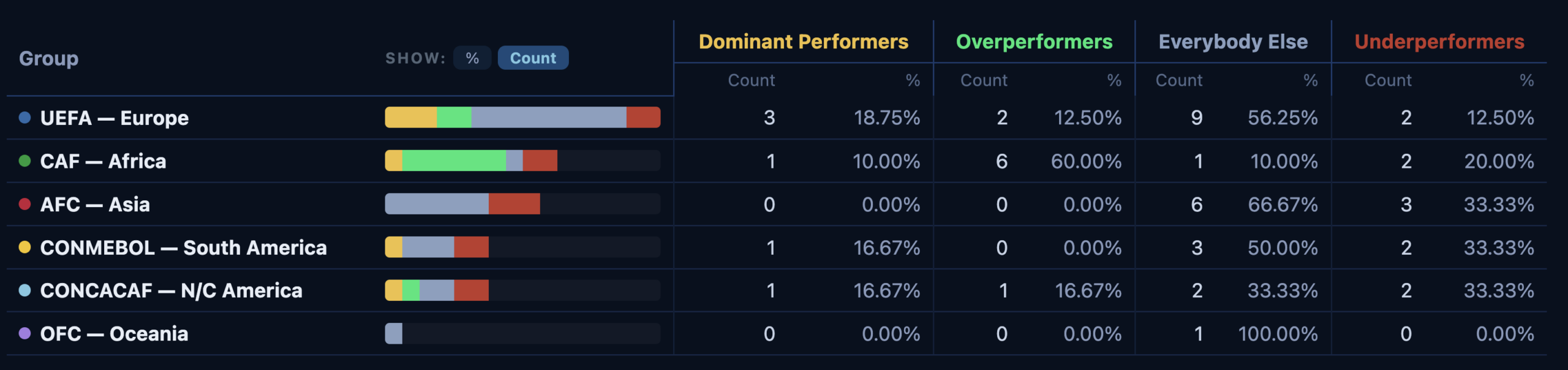Image resolution: width=1568 pixels, height=370 pixels.
Task: Click the blue dot beside UEFA — Europe
Action: coord(24,118)
